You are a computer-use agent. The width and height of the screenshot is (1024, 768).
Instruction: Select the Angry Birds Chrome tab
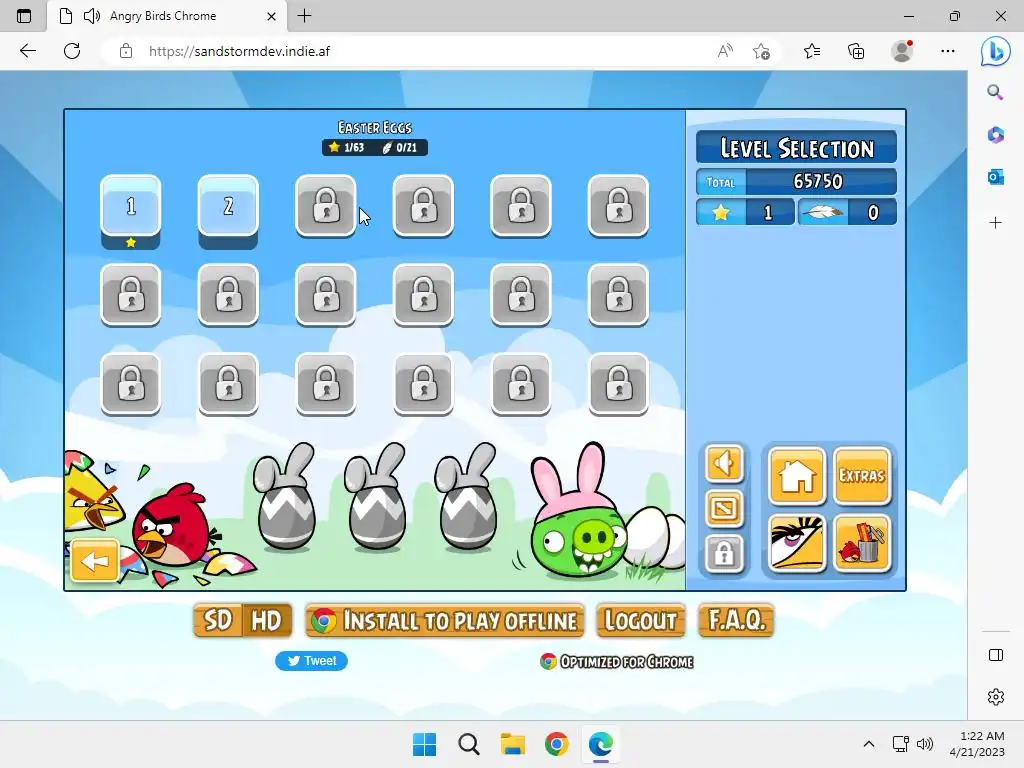pyautogui.click(x=167, y=16)
